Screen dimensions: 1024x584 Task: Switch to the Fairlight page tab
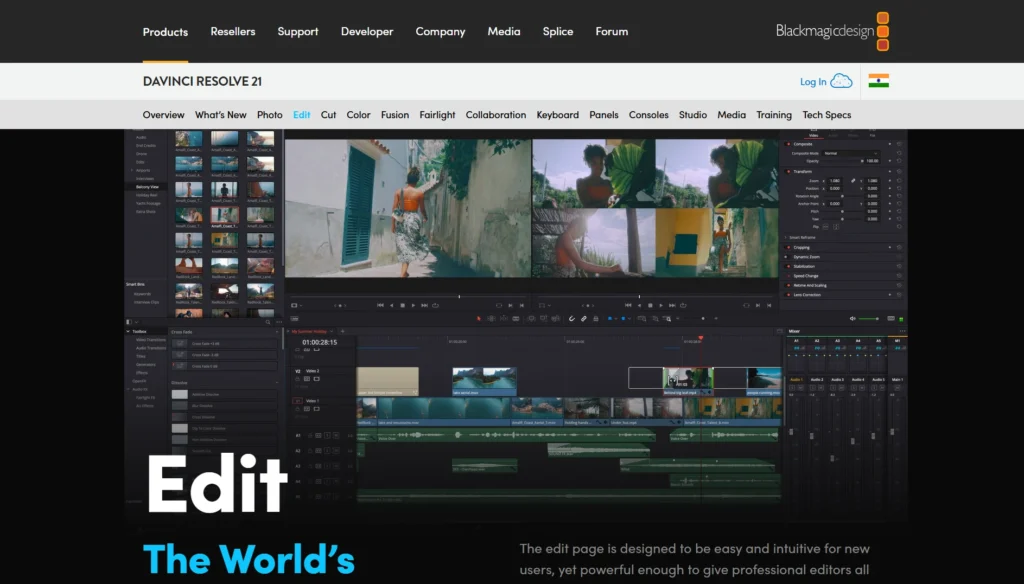(x=437, y=115)
